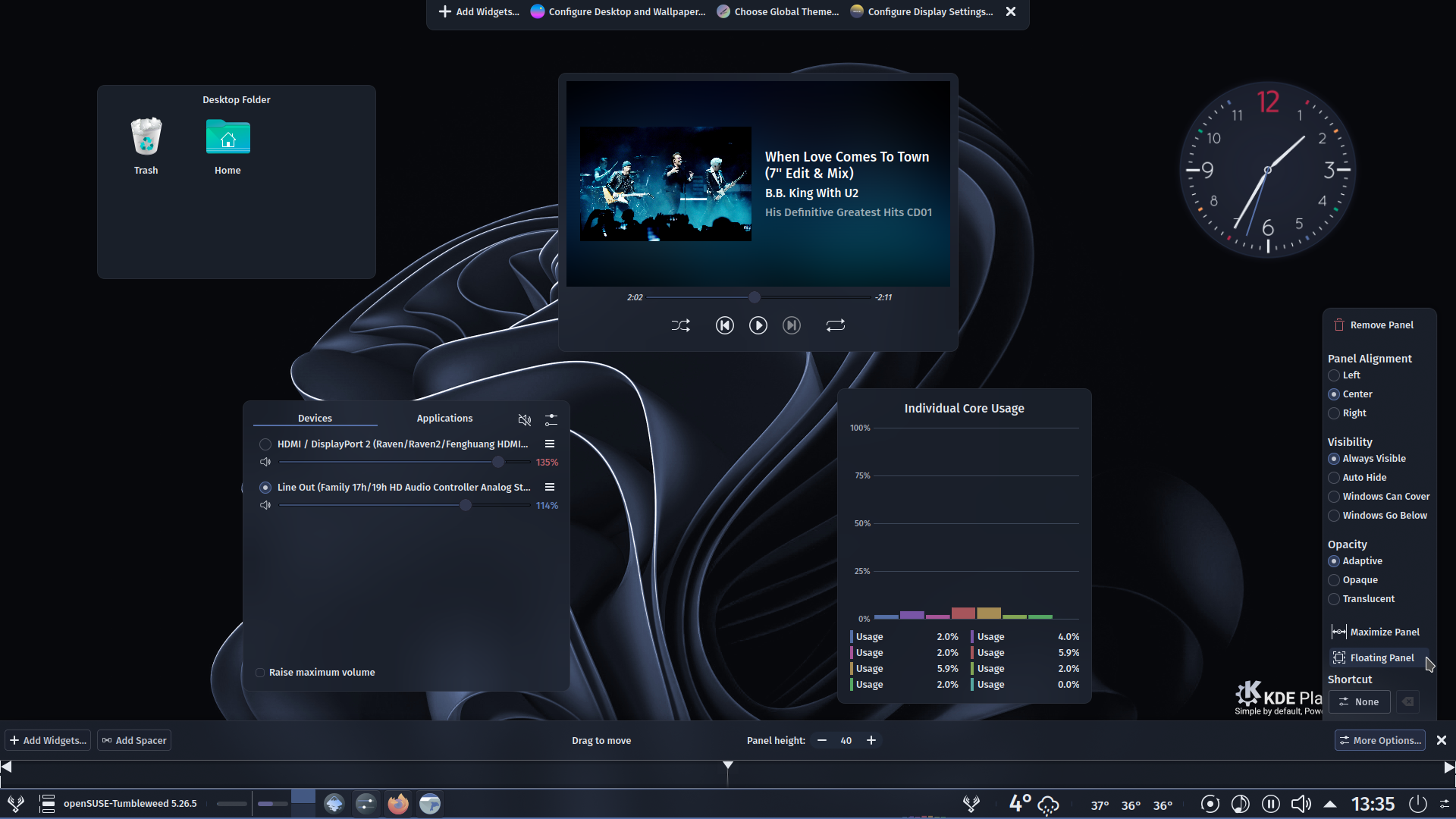1456x819 pixels.
Task: Select Line Out audio device radio
Action: coord(265,488)
